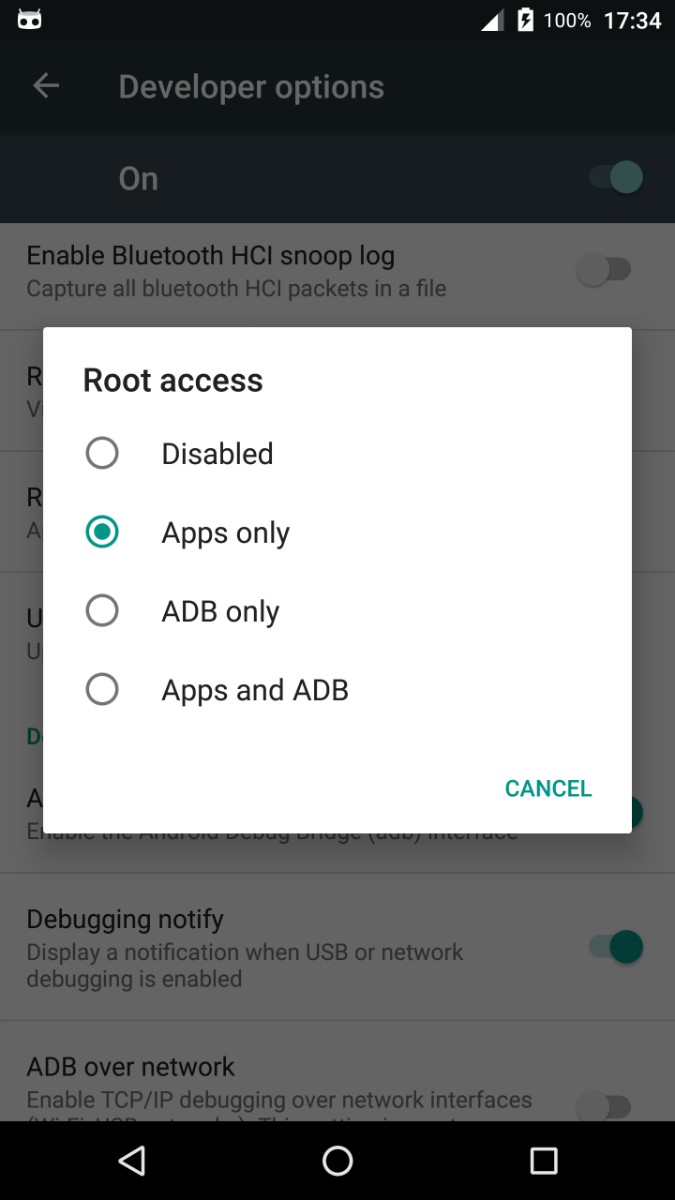Open recent apps with the square button

click(x=543, y=1160)
